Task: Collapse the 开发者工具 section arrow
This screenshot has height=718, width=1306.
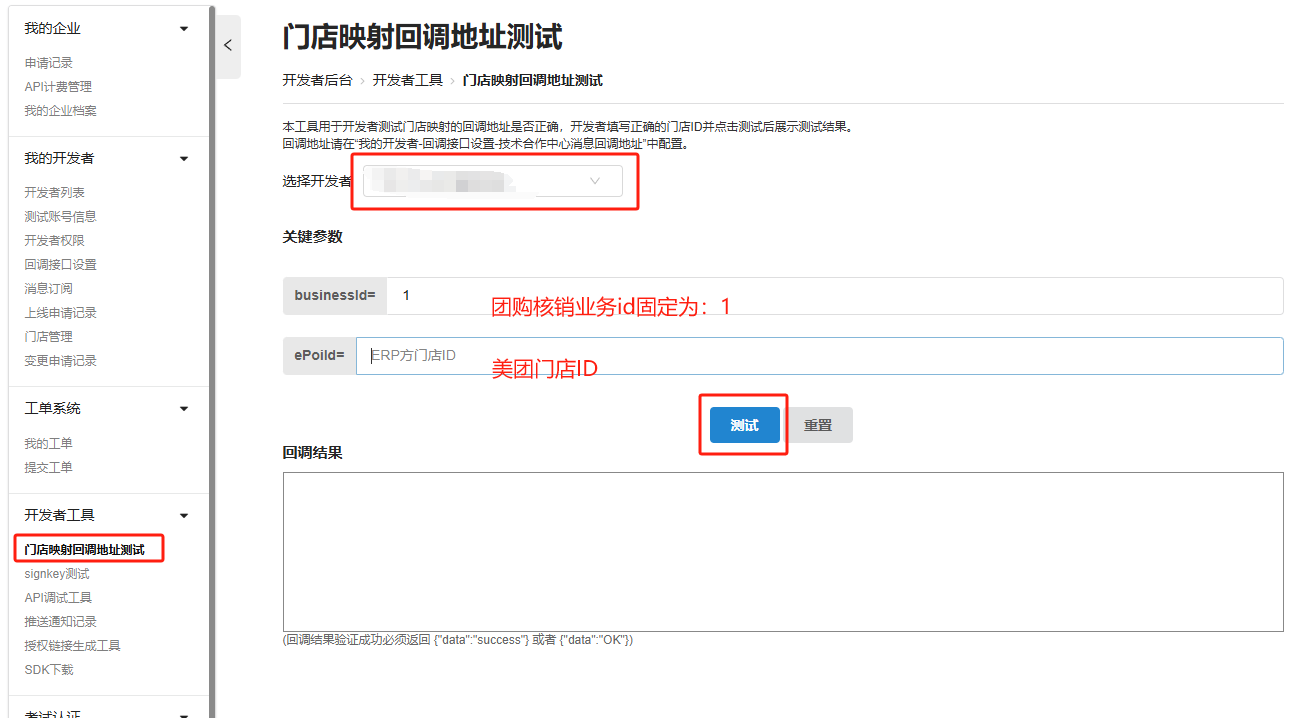Action: click(184, 516)
